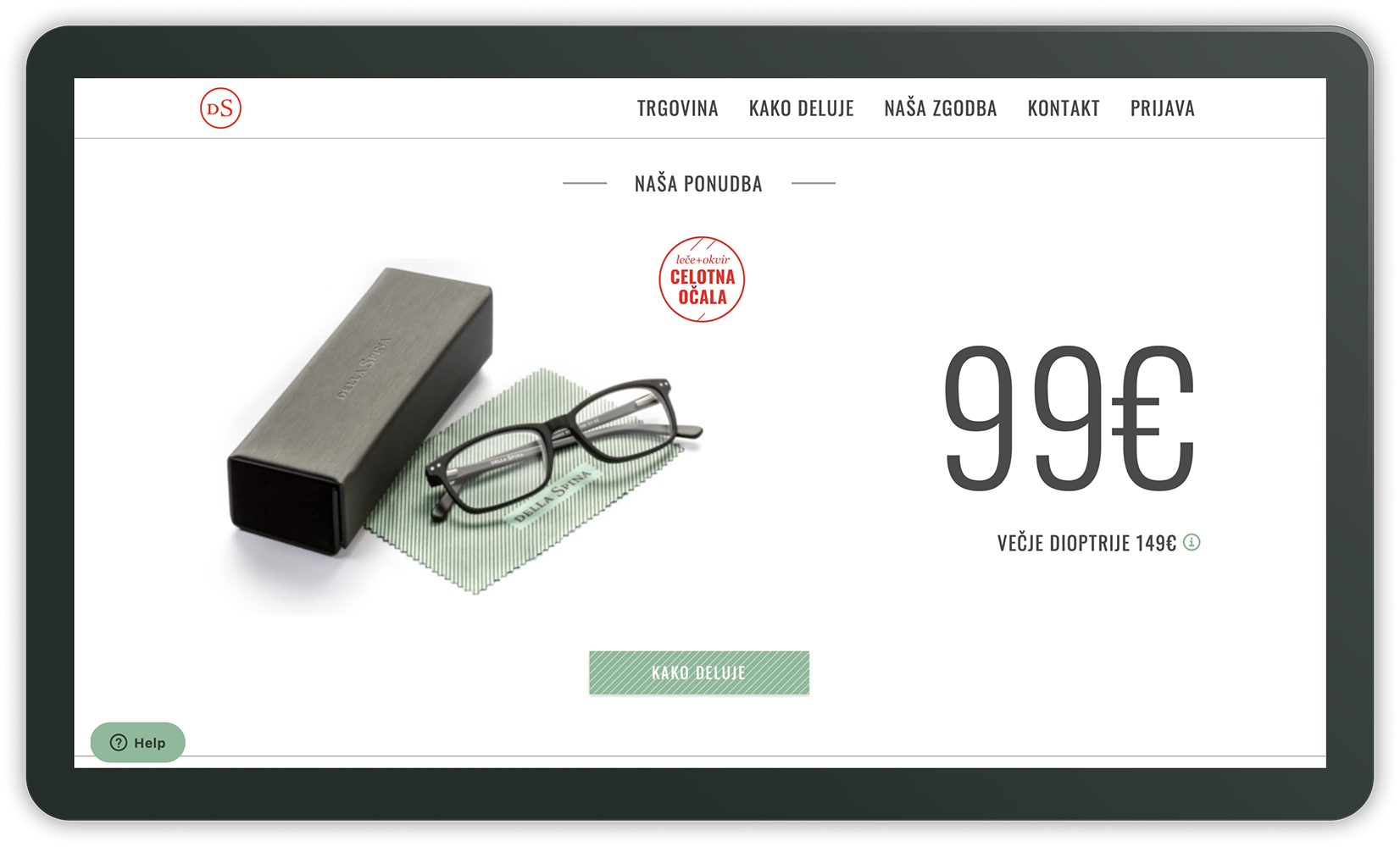The image size is (1400, 847).
Task: Click the NAŠA PONUDBA section heading
Action: tap(698, 184)
